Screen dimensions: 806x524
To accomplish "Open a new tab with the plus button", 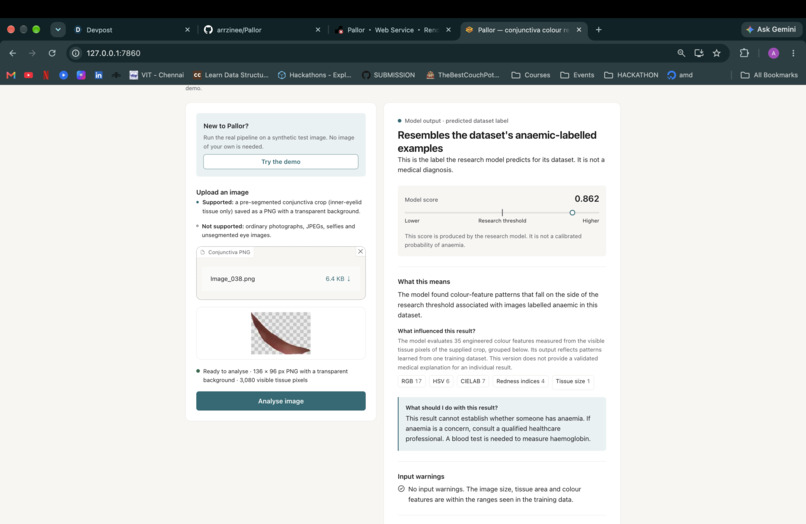I will (598, 30).
